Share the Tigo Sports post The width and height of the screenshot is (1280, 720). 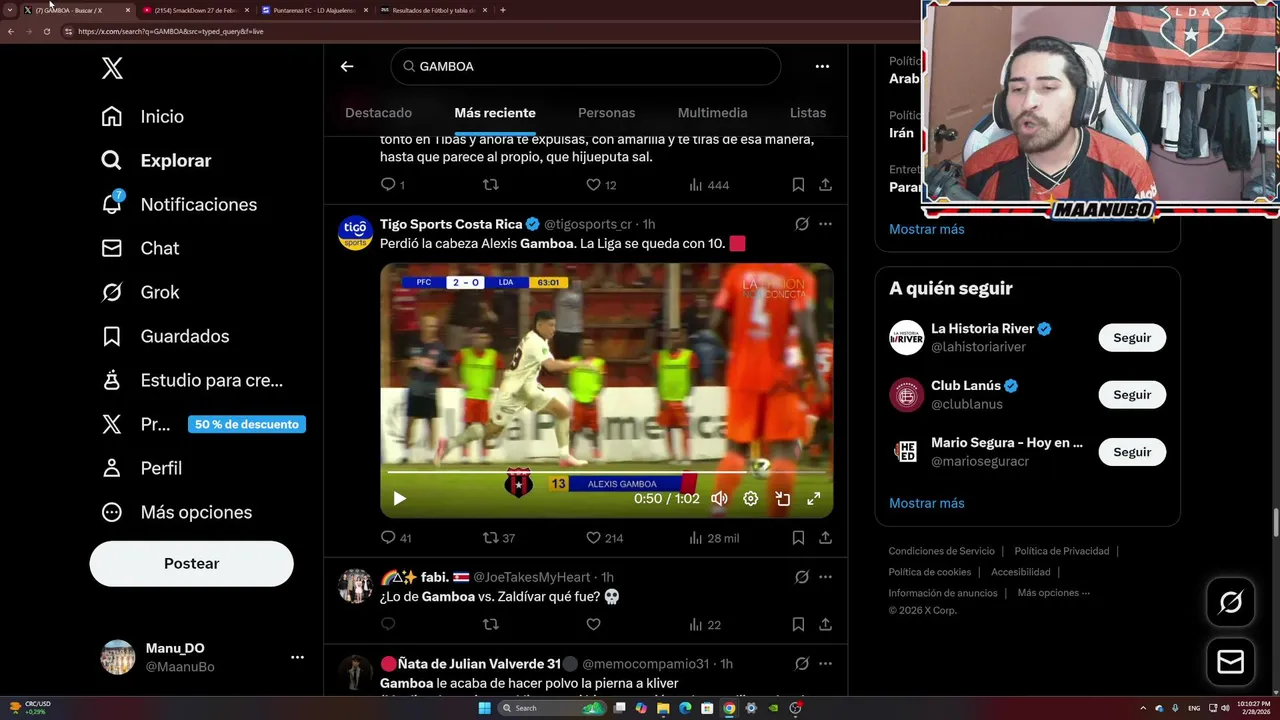tap(825, 538)
